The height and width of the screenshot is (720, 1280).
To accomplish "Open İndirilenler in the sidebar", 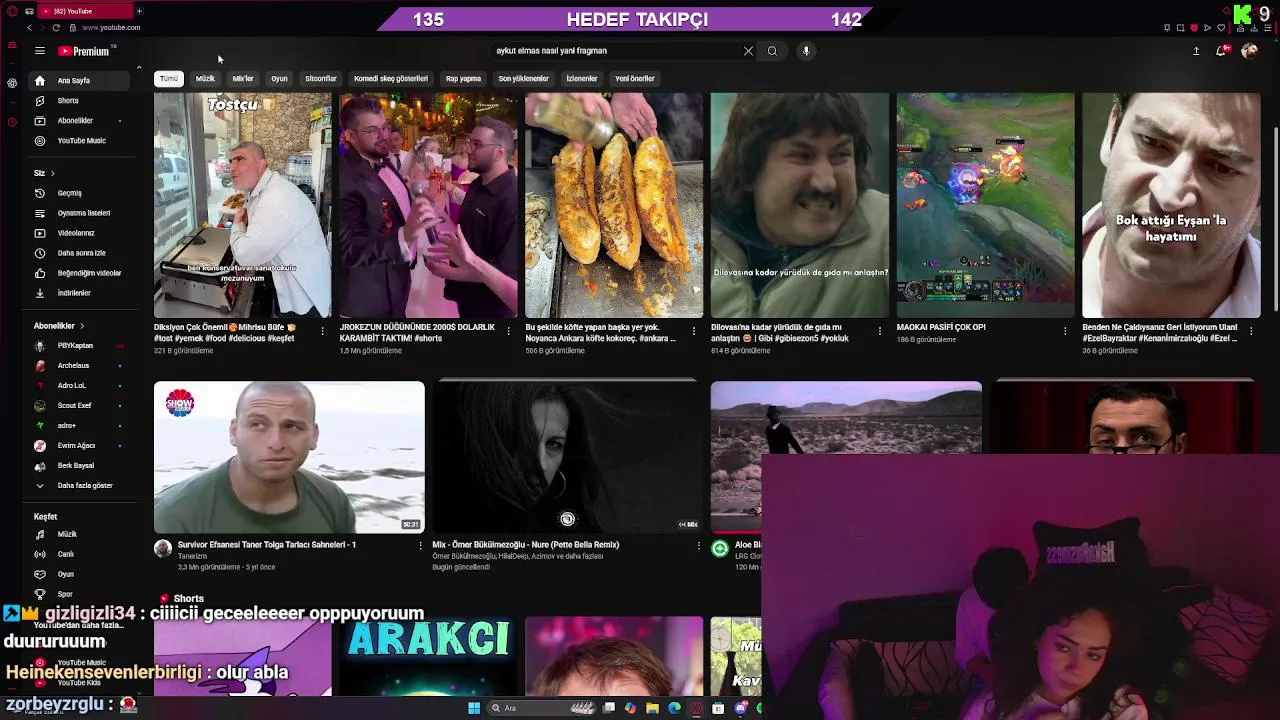I will pyautogui.click(x=81, y=293).
